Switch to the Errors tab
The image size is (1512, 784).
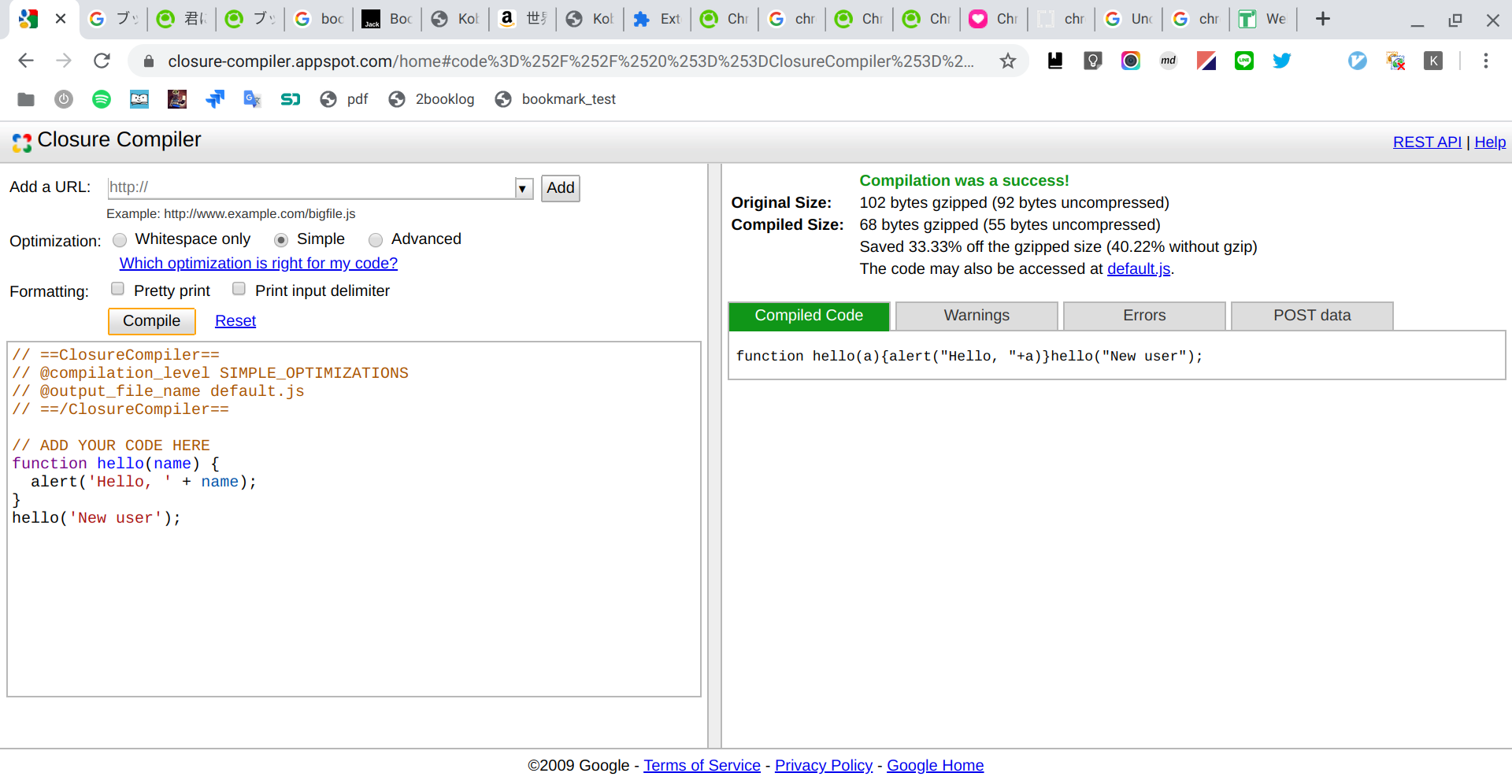pyautogui.click(x=1144, y=316)
